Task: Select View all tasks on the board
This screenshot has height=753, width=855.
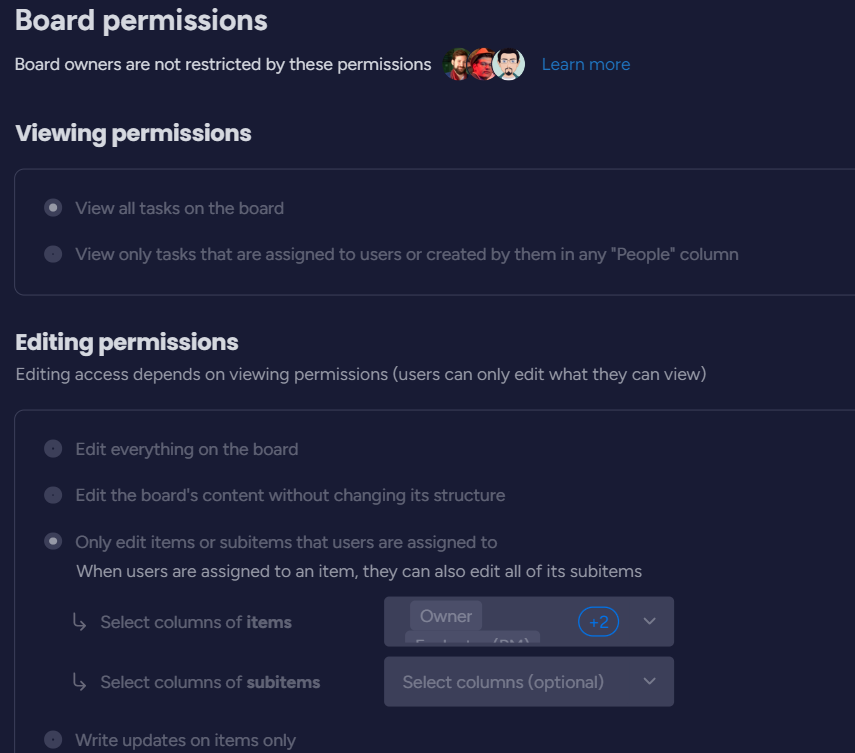Action: click(x=53, y=208)
